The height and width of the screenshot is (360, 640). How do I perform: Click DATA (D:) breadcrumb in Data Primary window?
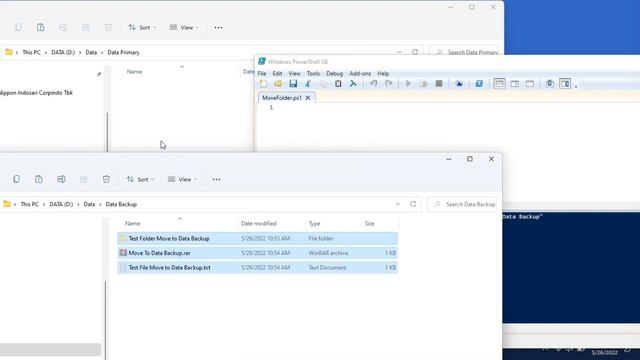click(x=63, y=52)
